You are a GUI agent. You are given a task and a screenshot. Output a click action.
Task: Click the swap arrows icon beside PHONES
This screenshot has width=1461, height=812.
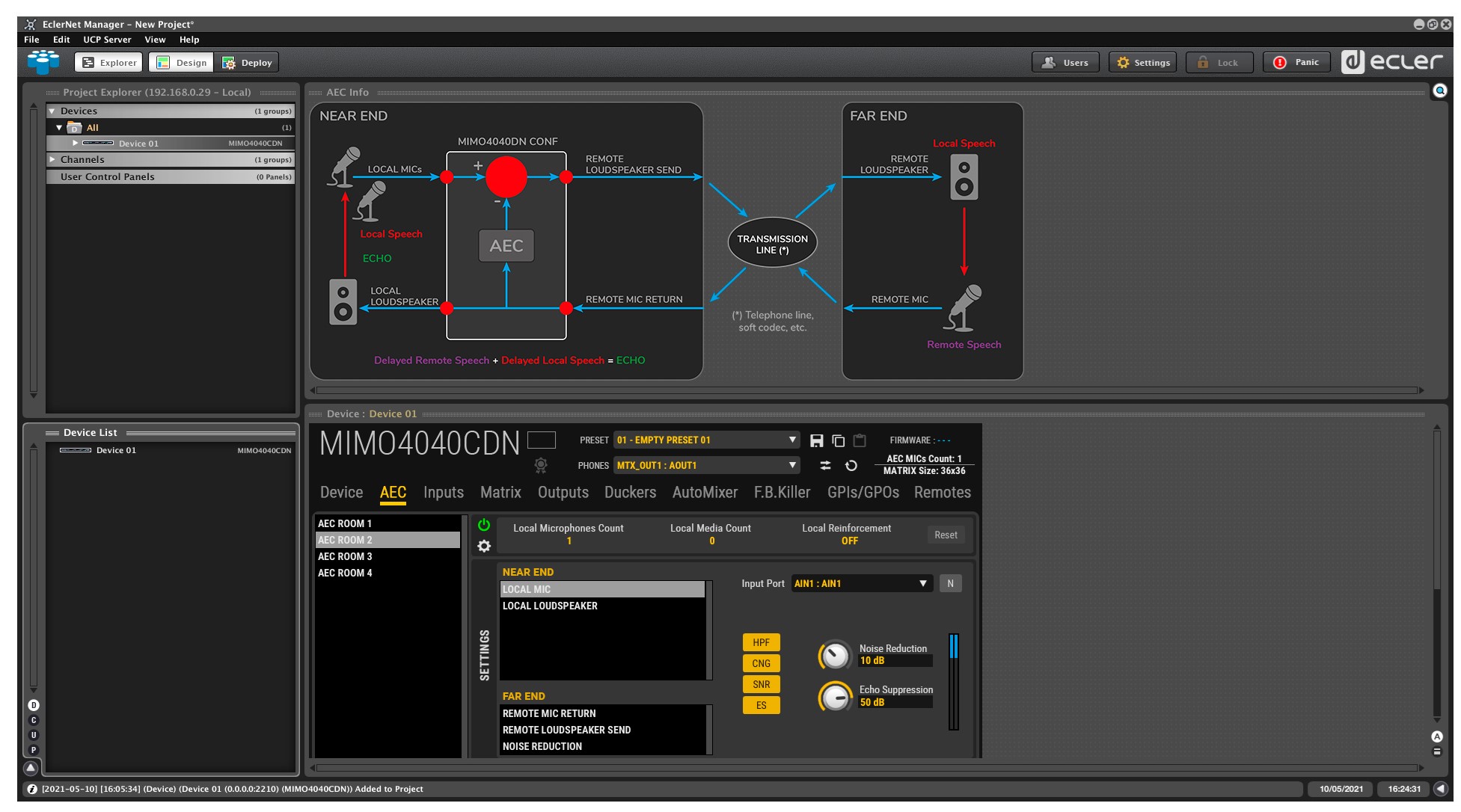825,465
